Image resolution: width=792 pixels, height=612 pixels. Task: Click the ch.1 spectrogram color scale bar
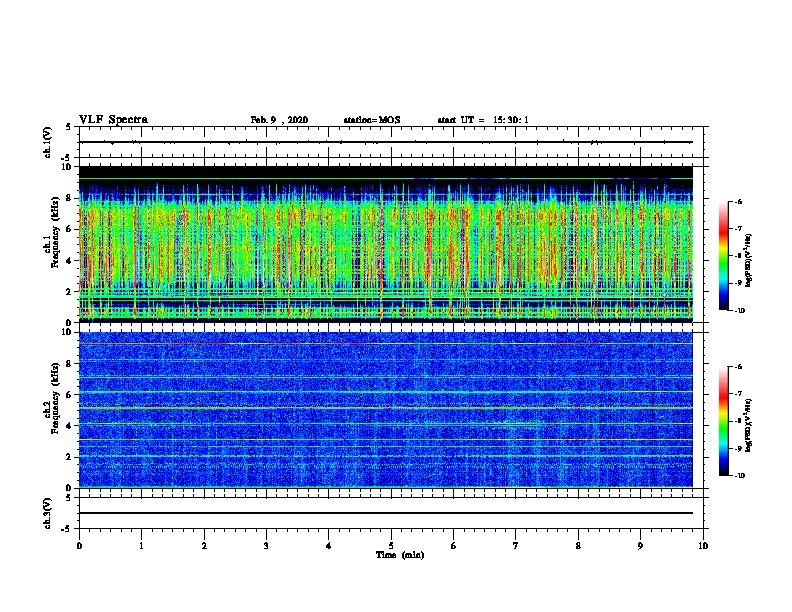tap(724, 256)
